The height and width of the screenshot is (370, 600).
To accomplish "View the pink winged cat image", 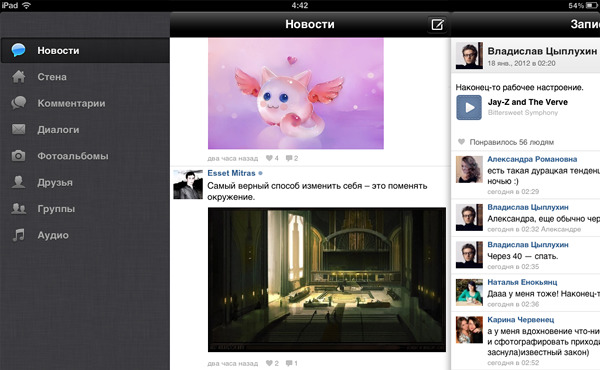I will [296, 93].
